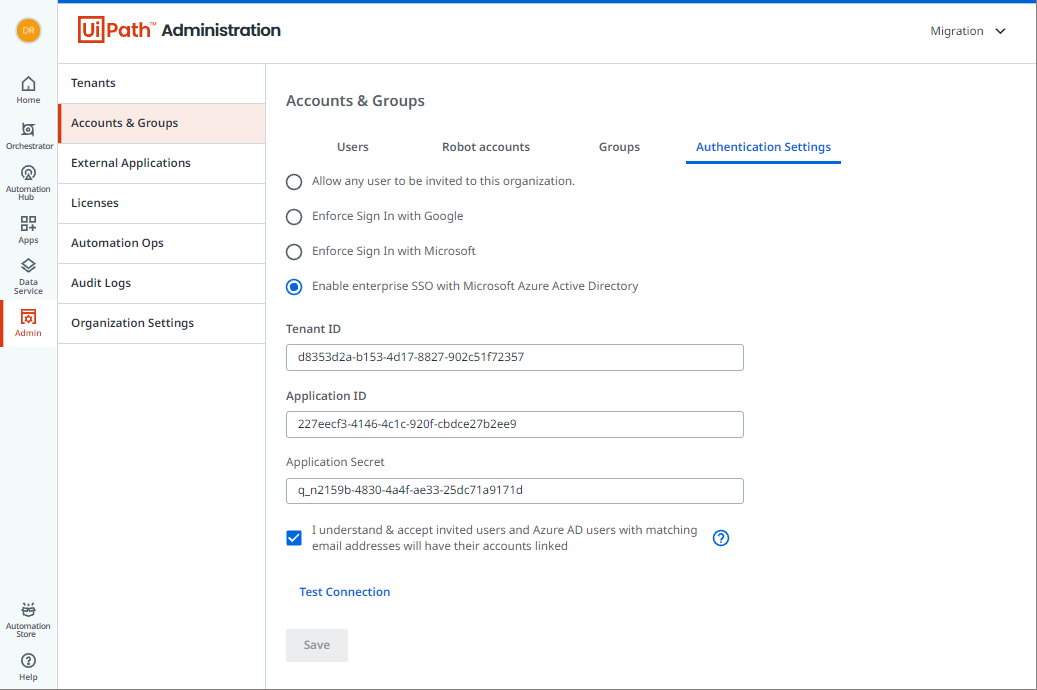The width and height of the screenshot is (1037, 690).
Task: Click into the Application Secret field
Action: [515, 491]
